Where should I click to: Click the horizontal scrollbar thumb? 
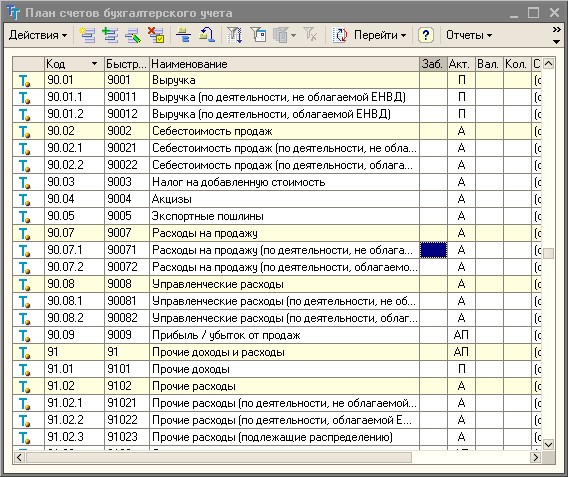219,457
